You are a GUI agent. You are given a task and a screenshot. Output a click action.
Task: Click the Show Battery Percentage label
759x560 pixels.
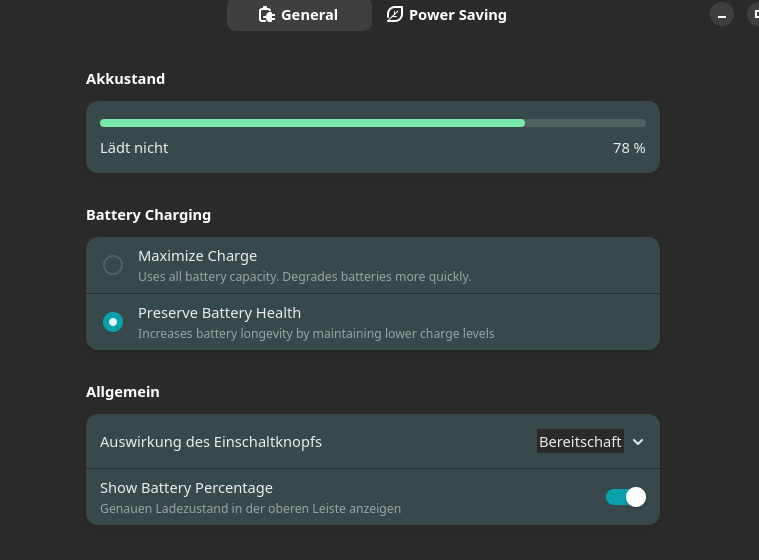(186, 488)
